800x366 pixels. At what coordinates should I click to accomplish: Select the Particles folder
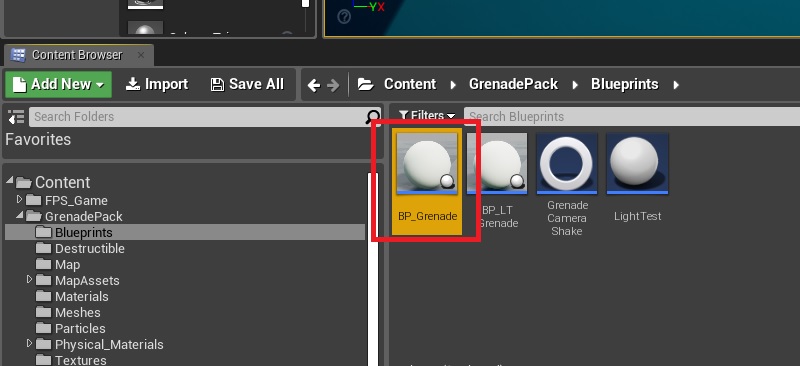click(x=70, y=328)
